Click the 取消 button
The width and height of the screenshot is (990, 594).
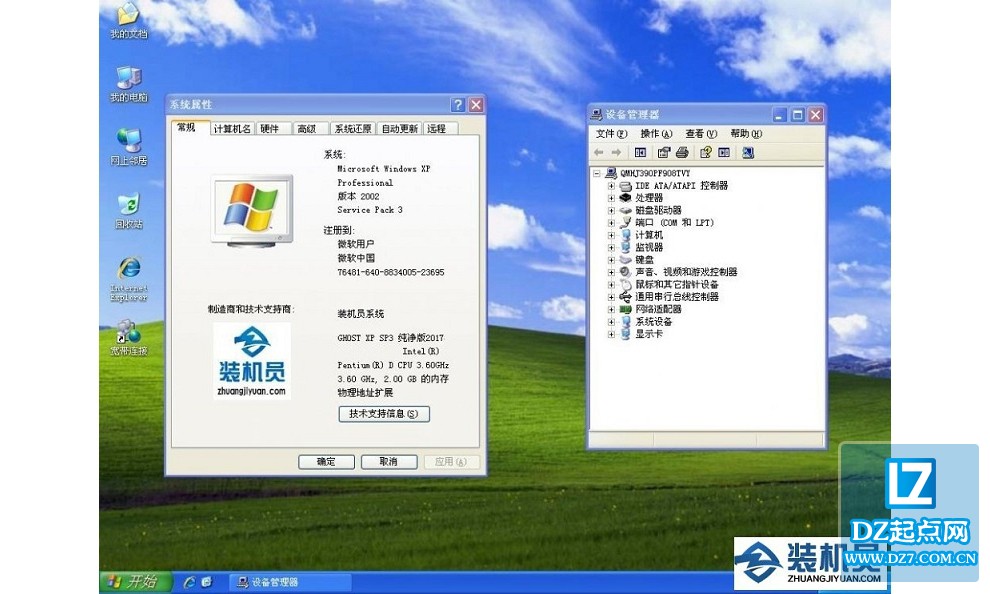(389, 462)
